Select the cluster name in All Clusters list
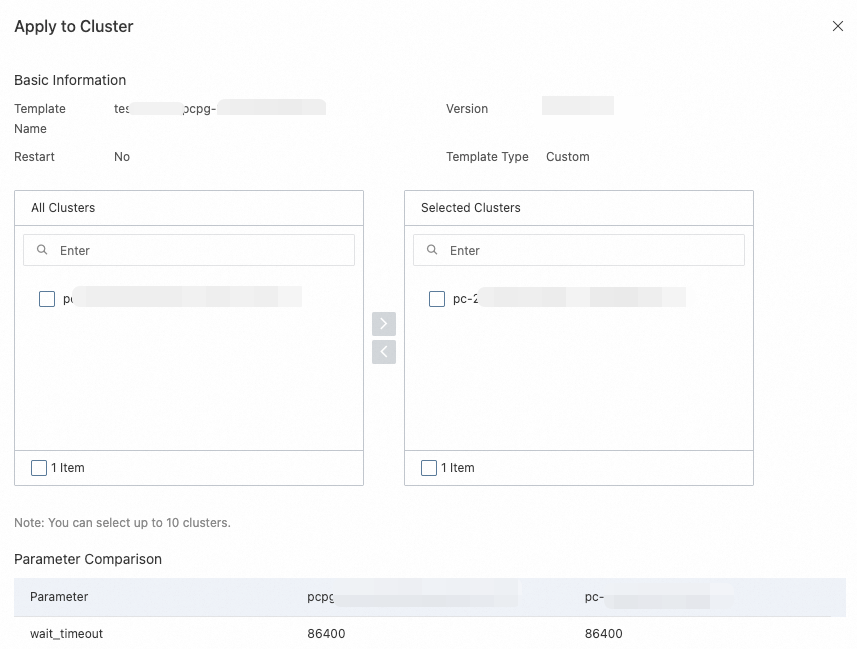The width and height of the screenshot is (857, 649). pos(180,298)
